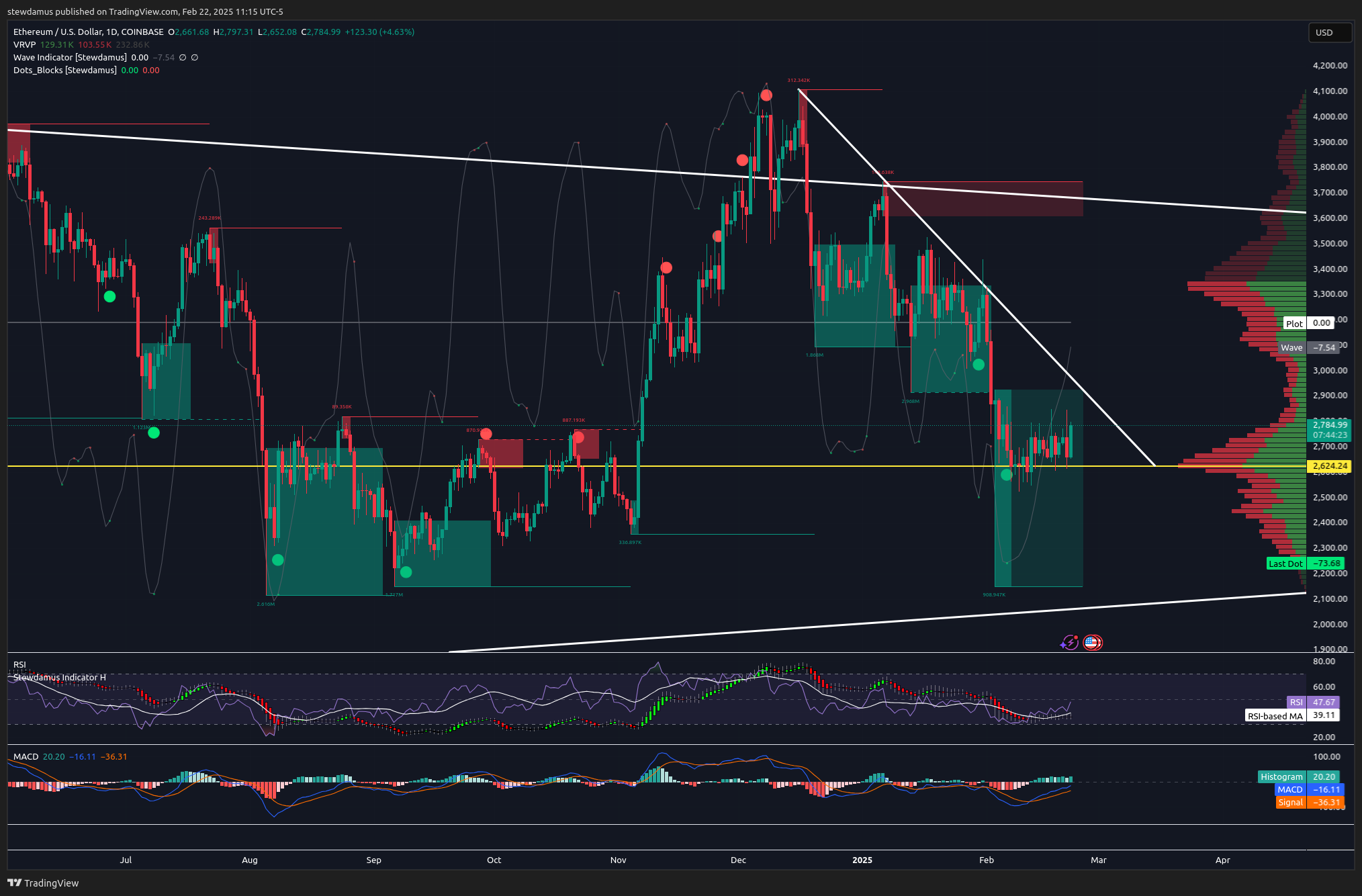The image size is (1362, 896).
Task: Click the RSI pane legend label
Action: (19, 664)
